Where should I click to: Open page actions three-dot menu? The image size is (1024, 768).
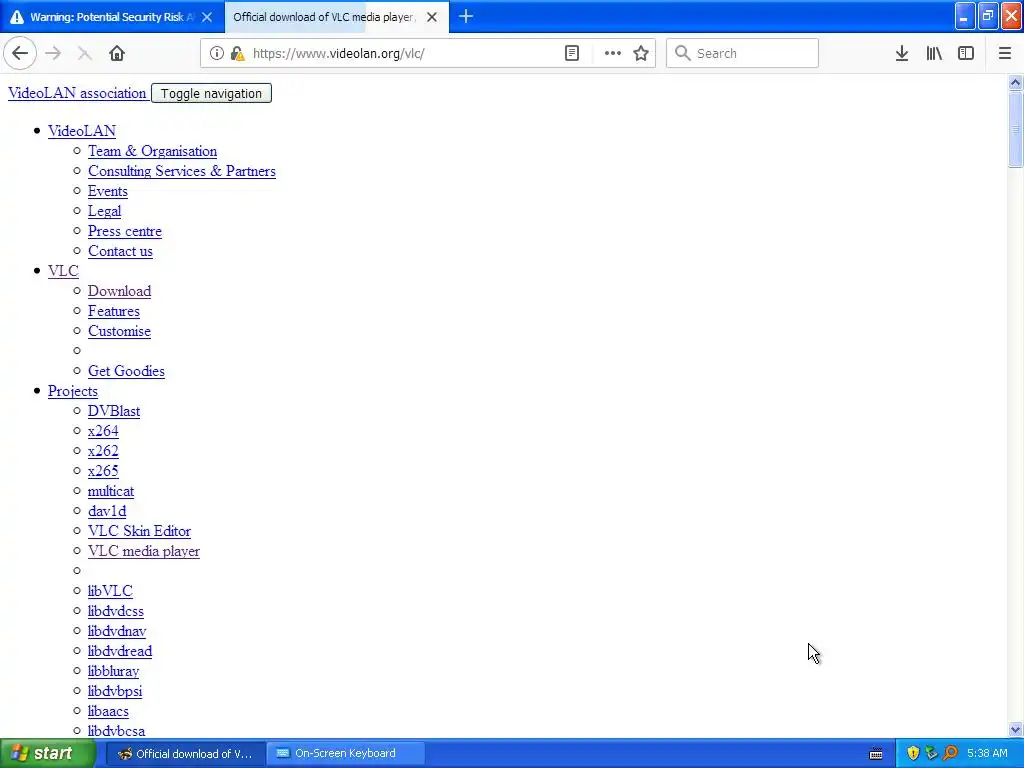coord(613,54)
